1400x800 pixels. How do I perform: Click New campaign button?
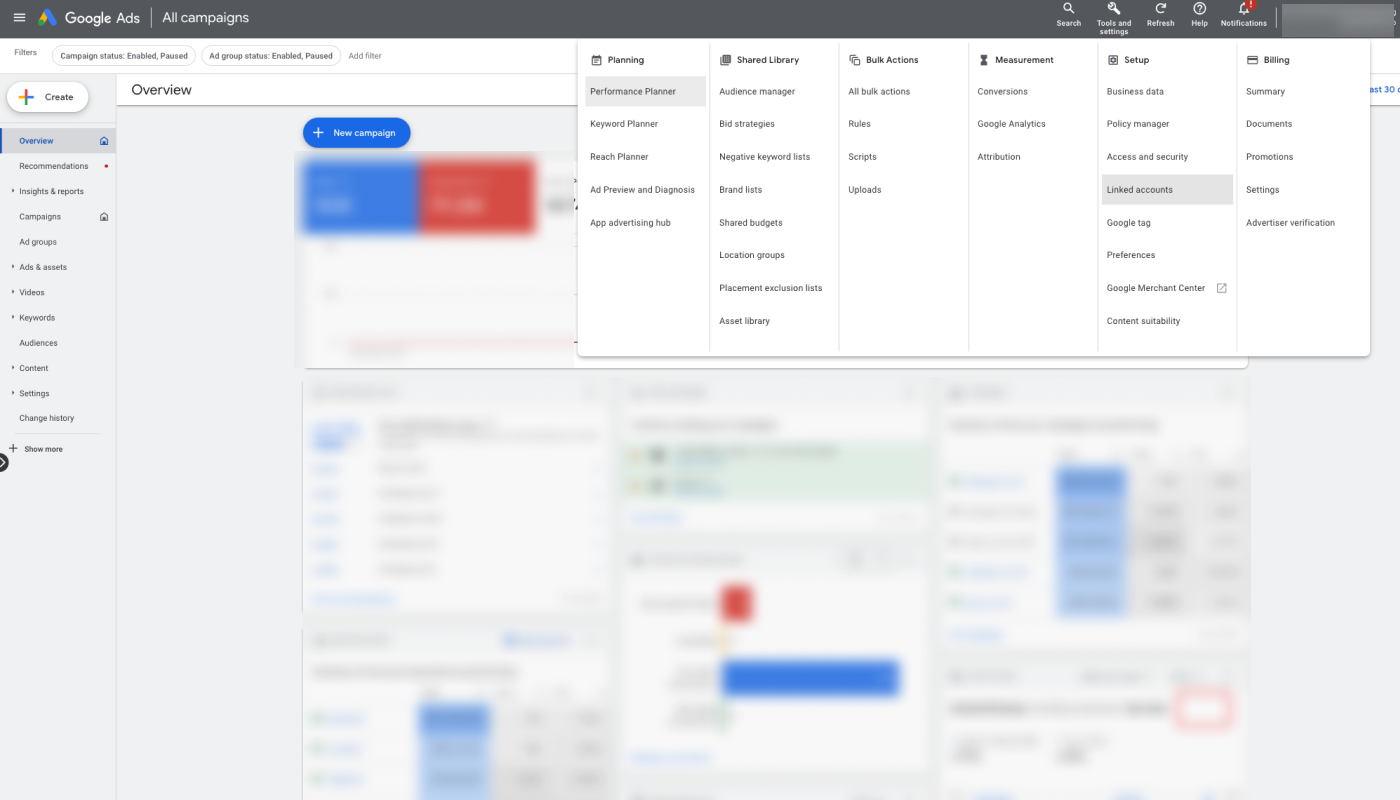click(x=356, y=132)
